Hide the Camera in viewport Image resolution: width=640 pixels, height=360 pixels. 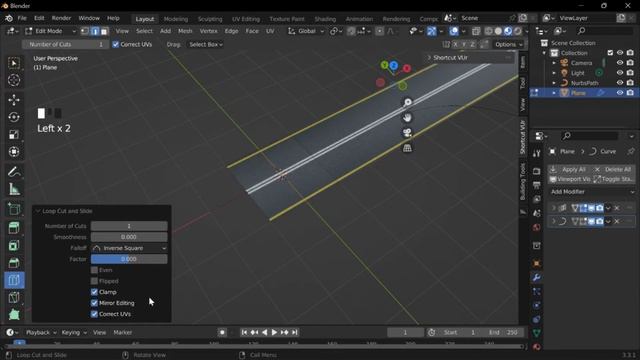pos(620,63)
